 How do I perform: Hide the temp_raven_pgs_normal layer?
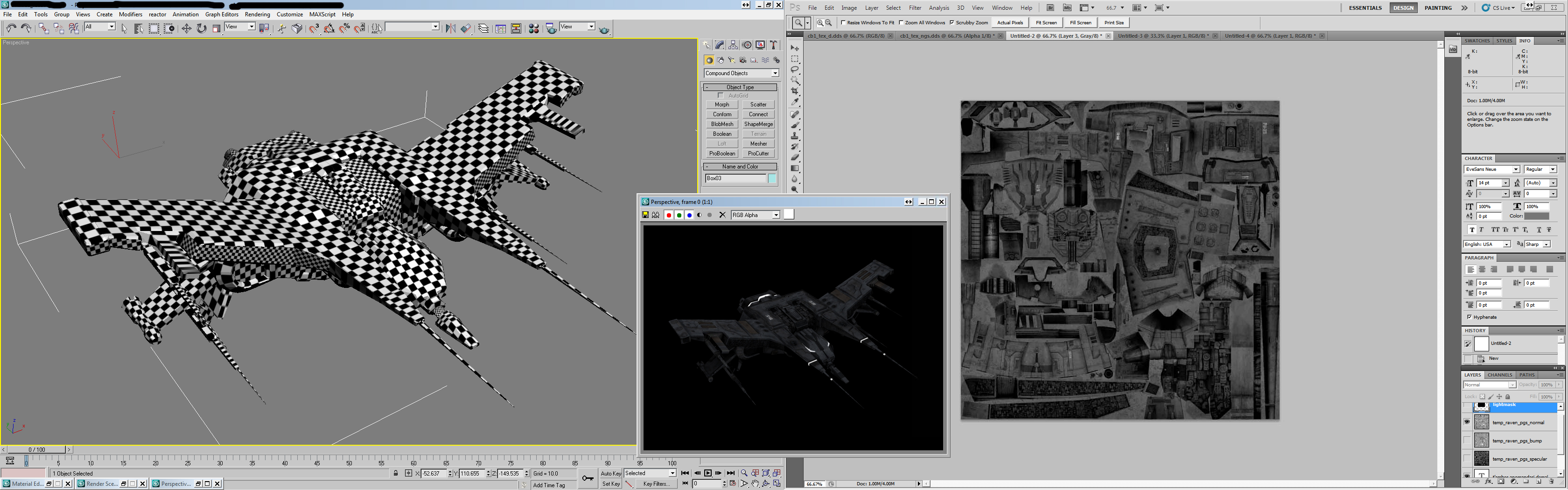coord(1467,422)
